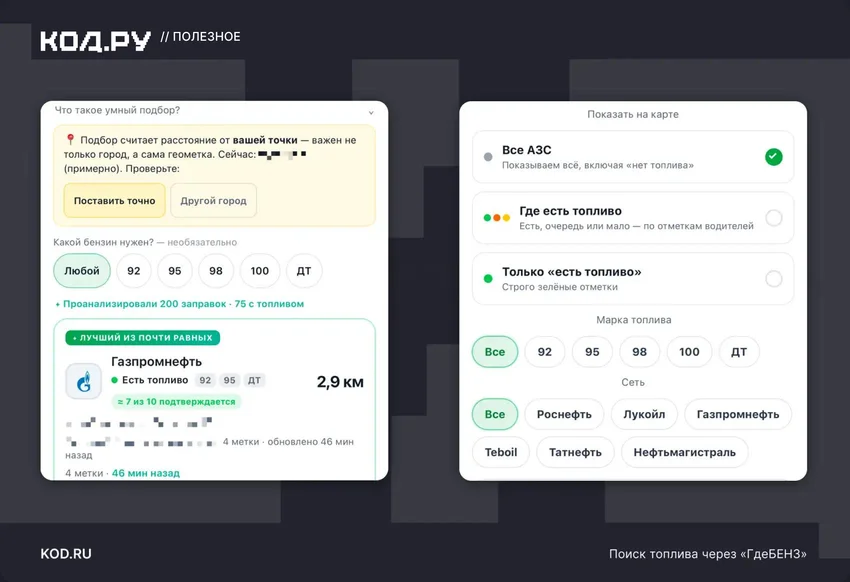Select Только «есть топливо» radio option
Image resolution: width=850 pixels, height=582 pixels.
[x=774, y=279]
